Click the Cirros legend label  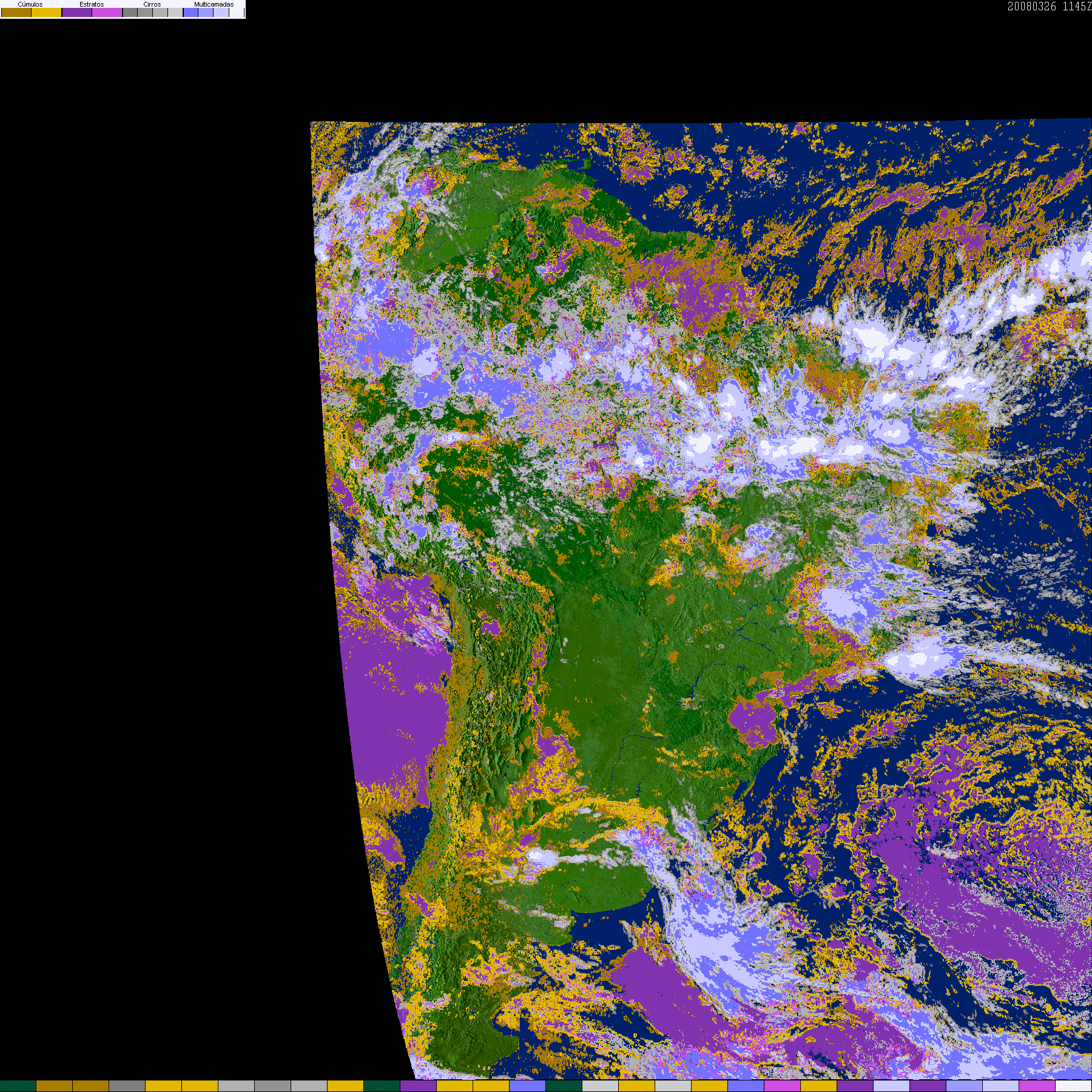pyautogui.click(x=152, y=4)
